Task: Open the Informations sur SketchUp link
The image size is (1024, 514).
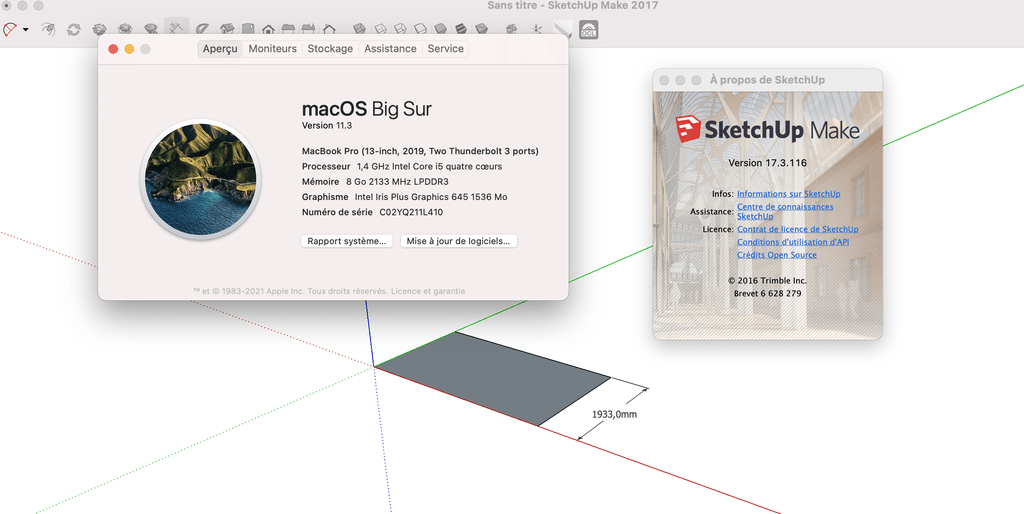Action: point(788,194)
